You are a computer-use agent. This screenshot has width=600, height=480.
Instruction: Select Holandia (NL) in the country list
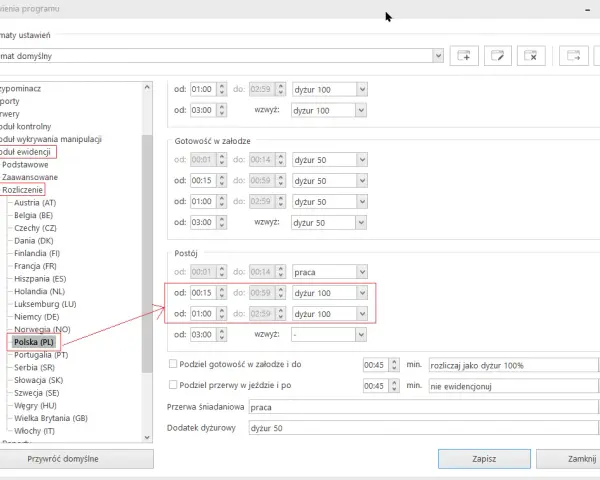[39, 291]
